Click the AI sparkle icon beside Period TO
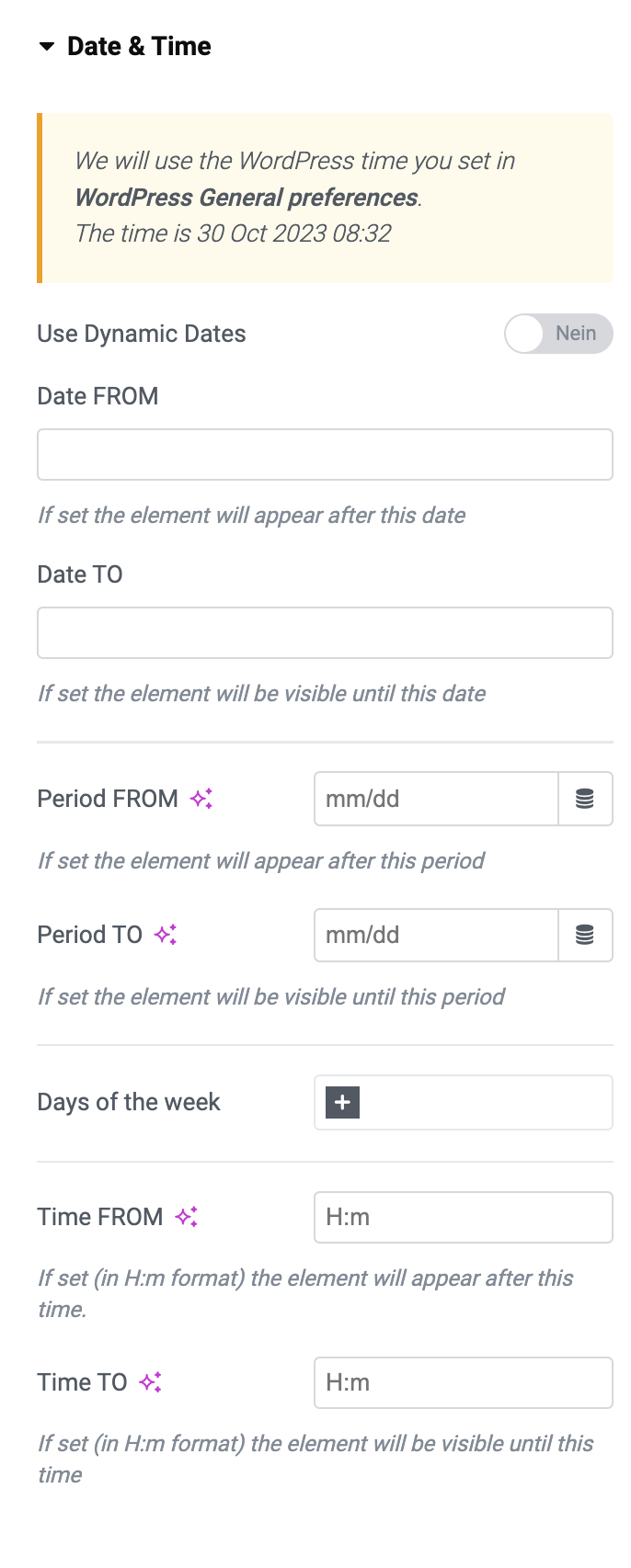 pyautogui.click(x=166, y=935)
